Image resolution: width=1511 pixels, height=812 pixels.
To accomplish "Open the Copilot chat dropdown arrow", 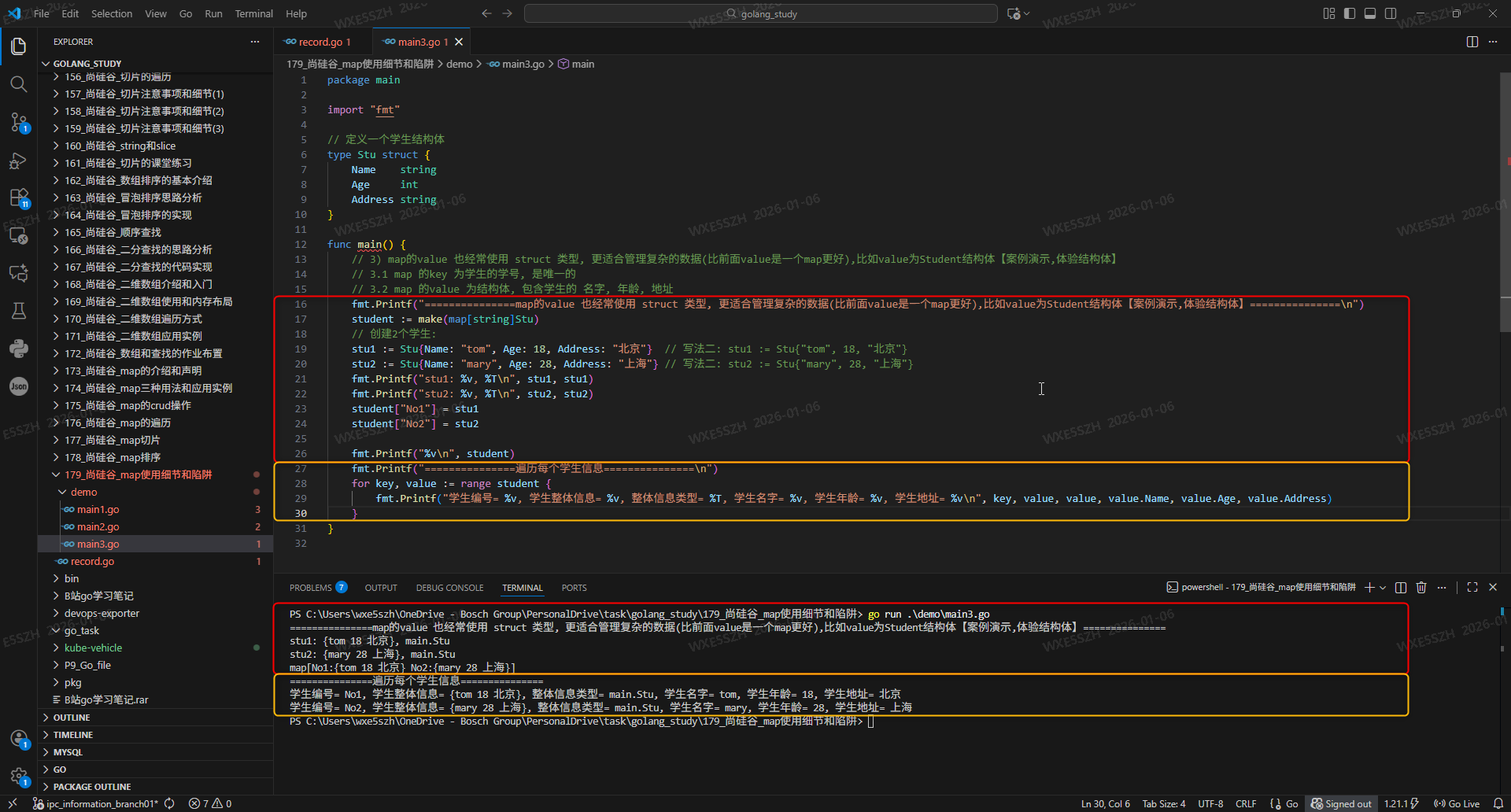I will pos(1026,13).
